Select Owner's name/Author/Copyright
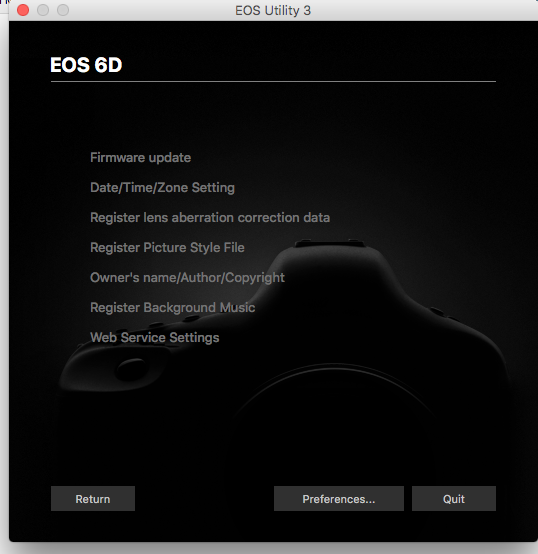This screenshot has height=554, width=538. (187, 278)
